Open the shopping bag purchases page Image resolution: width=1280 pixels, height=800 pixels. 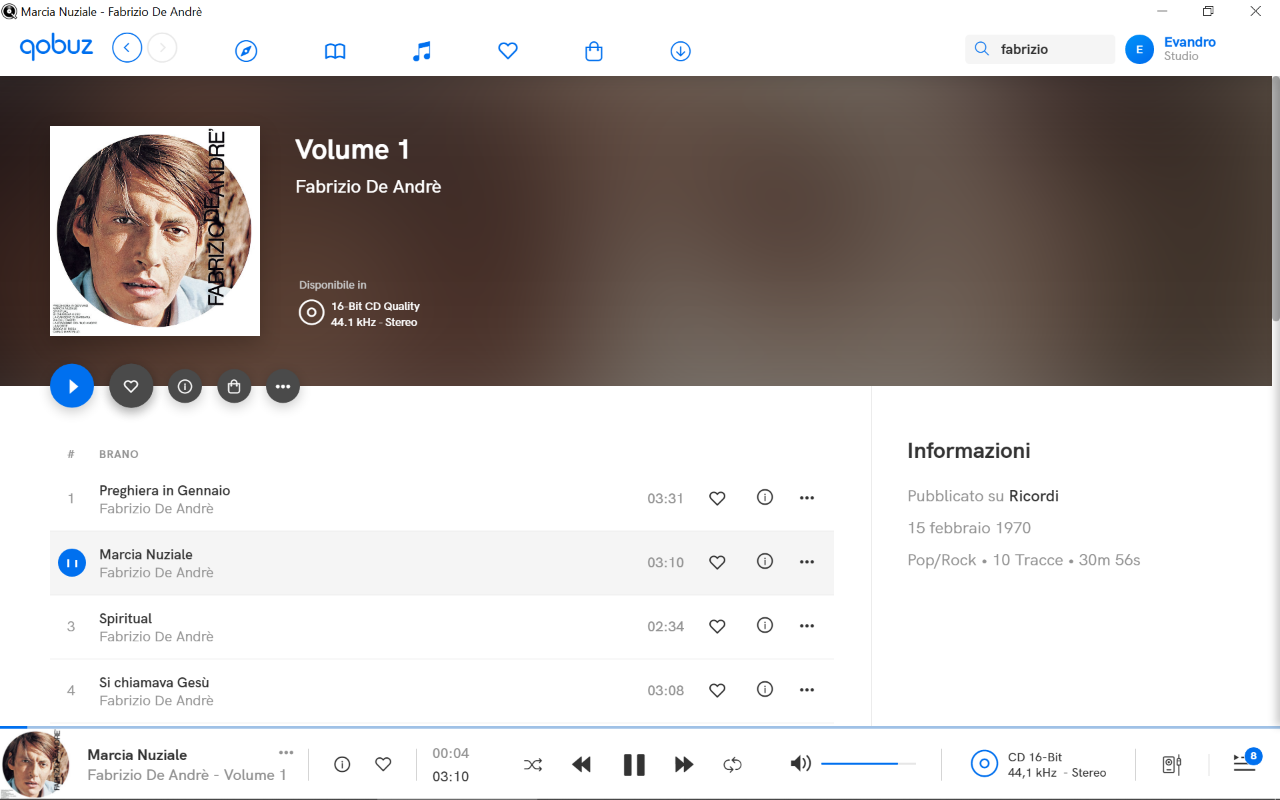(x=594, y=51)
